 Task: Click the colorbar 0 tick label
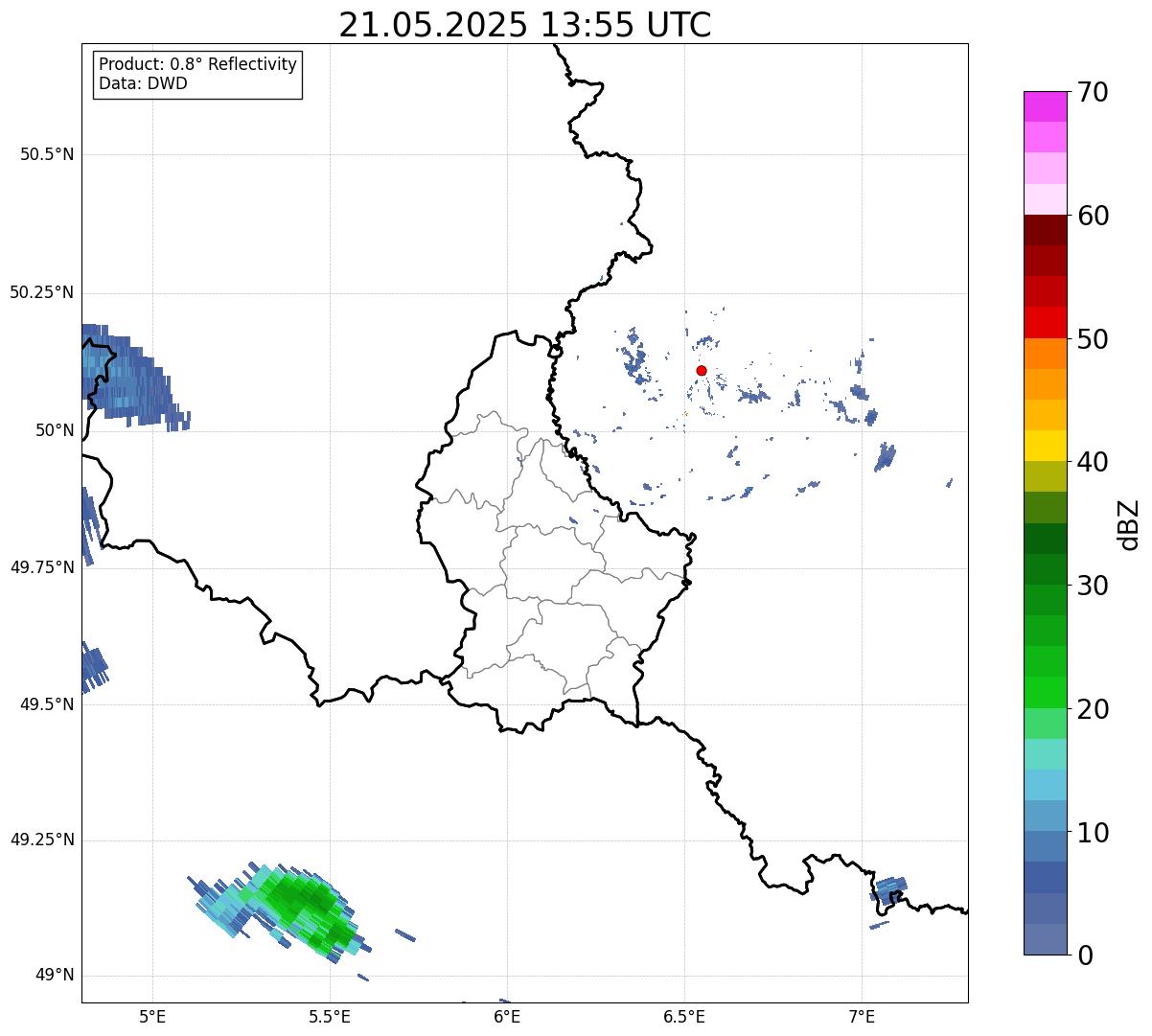click(1086, 955)
